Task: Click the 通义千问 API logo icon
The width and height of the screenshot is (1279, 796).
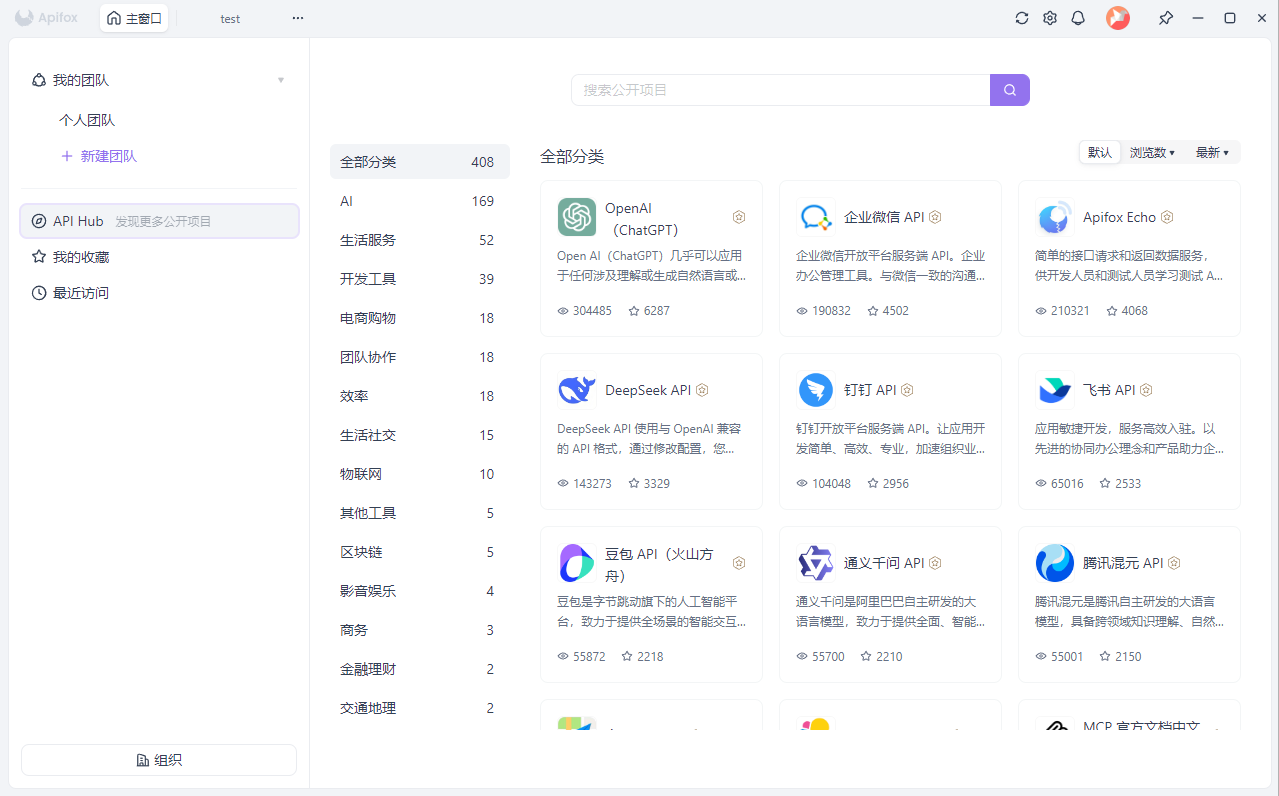Action: (816, 563)
